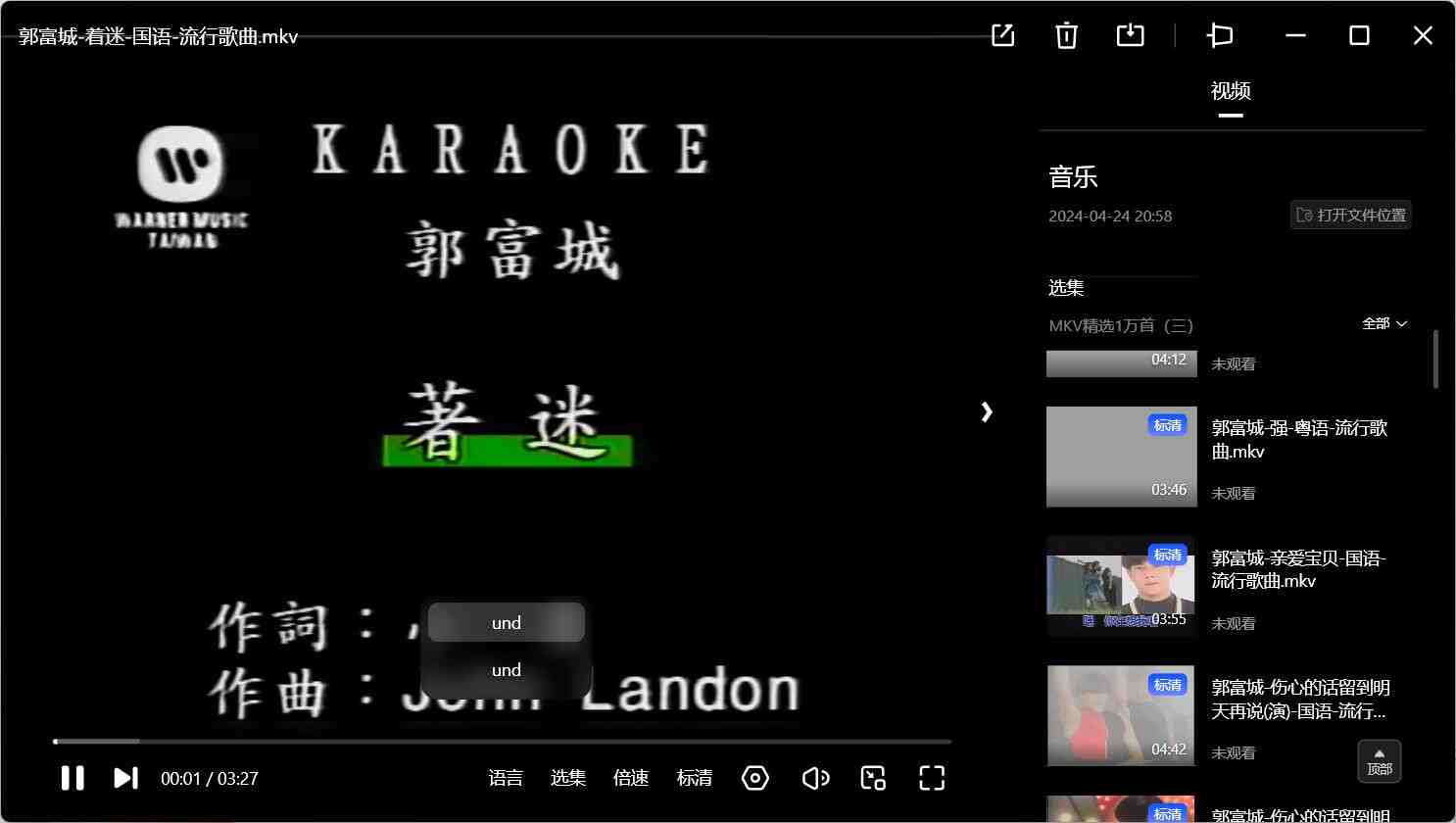
Task: Delete the file with trash icon
Action: pos(1066,35)
